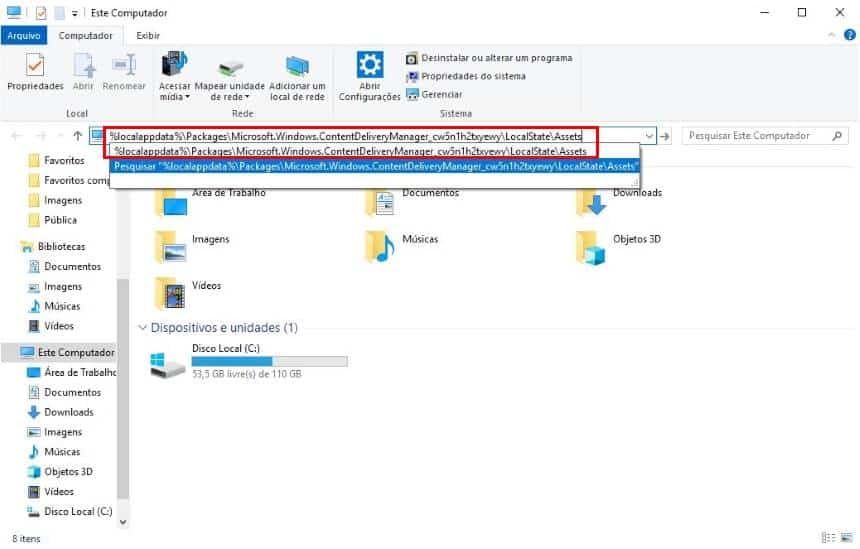860x549 pixels.
Task: Switch to details view icon
Action: (x=829, y=537)
